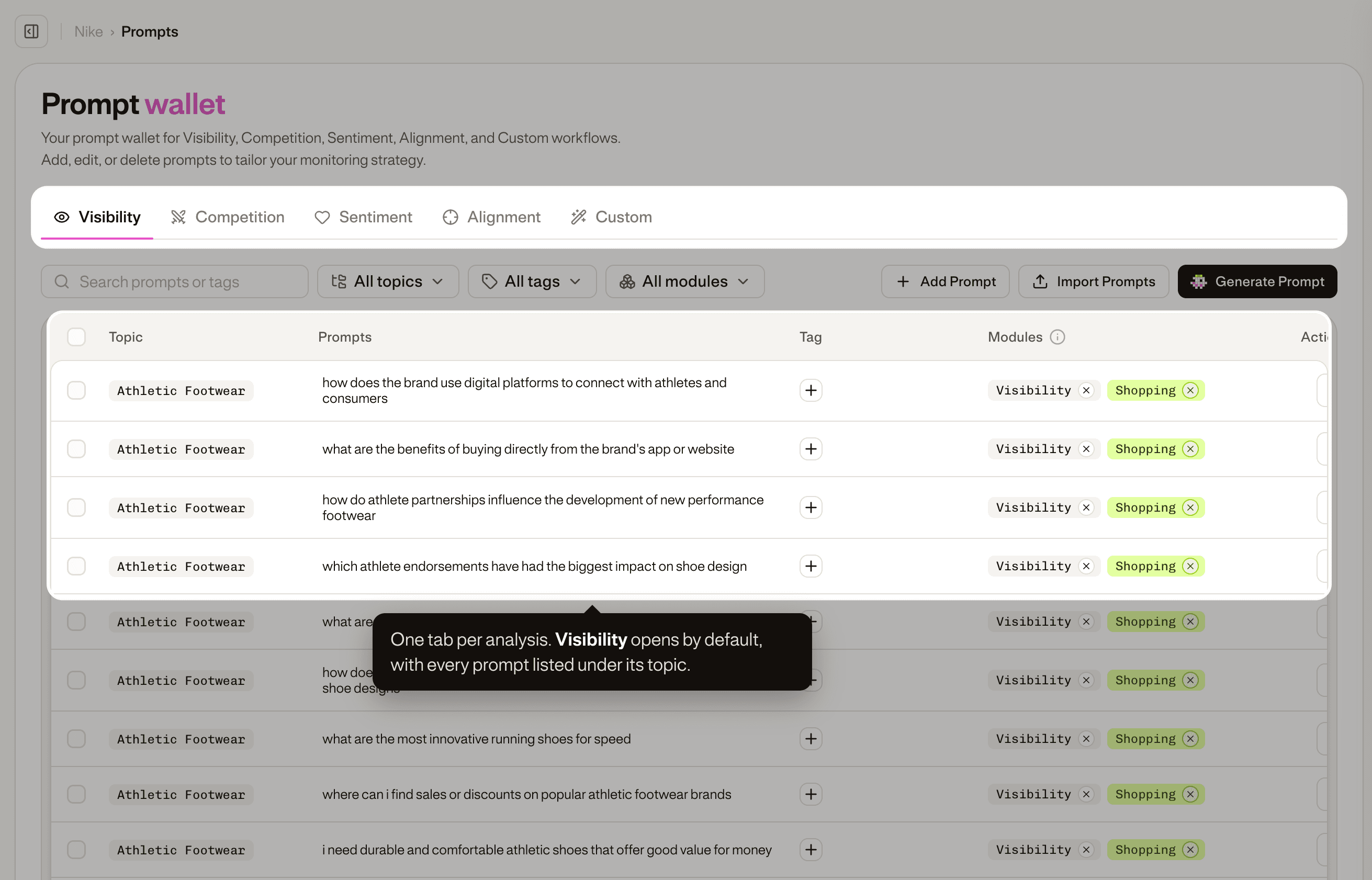Add tag to 'digital platforms' prompt row
Image resolution: width=1372 pixels, height=880 pixels.
(811, 390)
